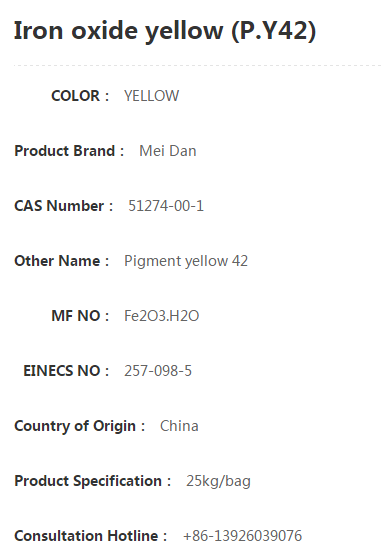The height and width of the screenshot is (555, 382).
Task: Select the formula Fe2O3.H2O
Action: point(161,316)
